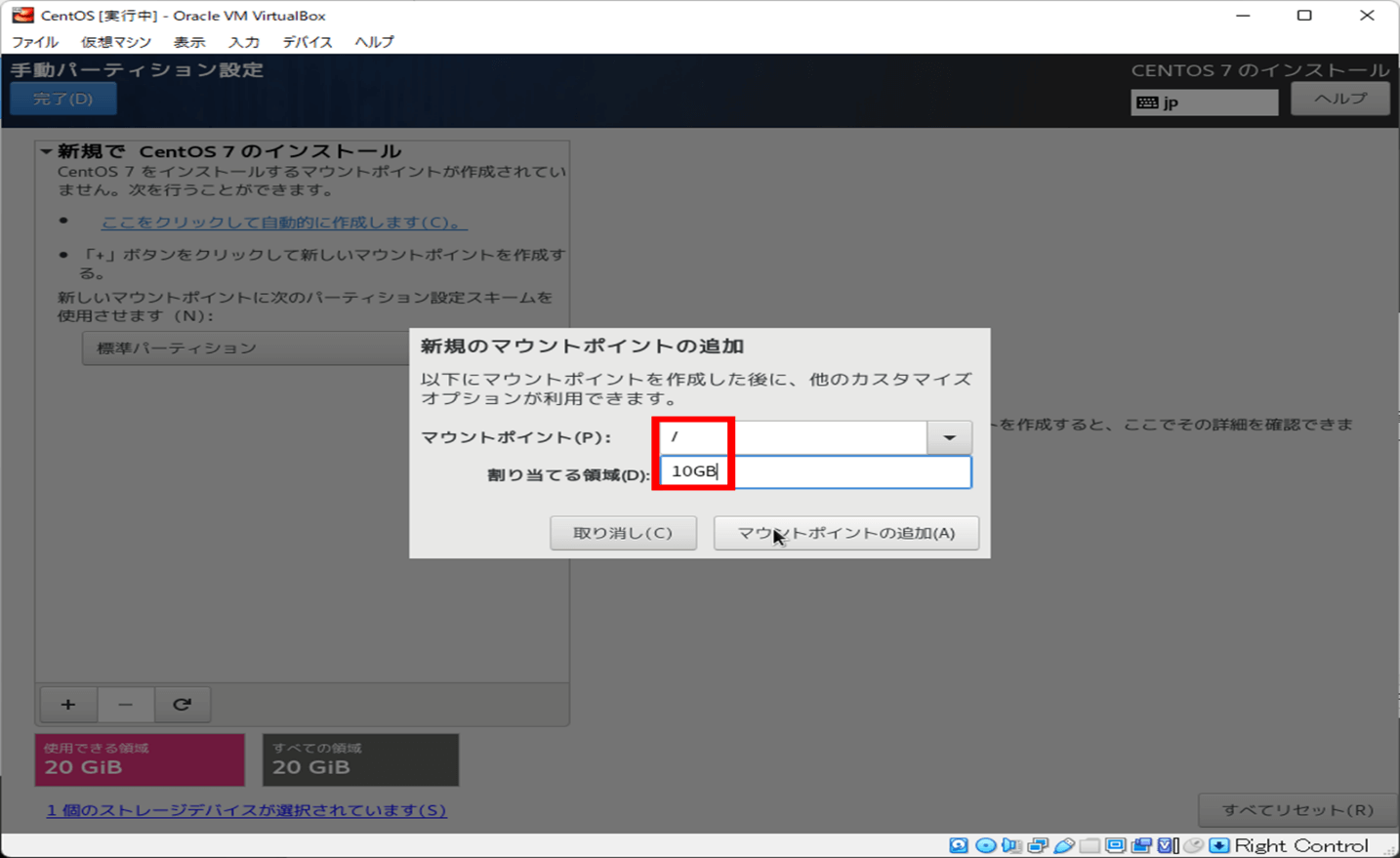Click the recording status icon

pos(1141,845)
